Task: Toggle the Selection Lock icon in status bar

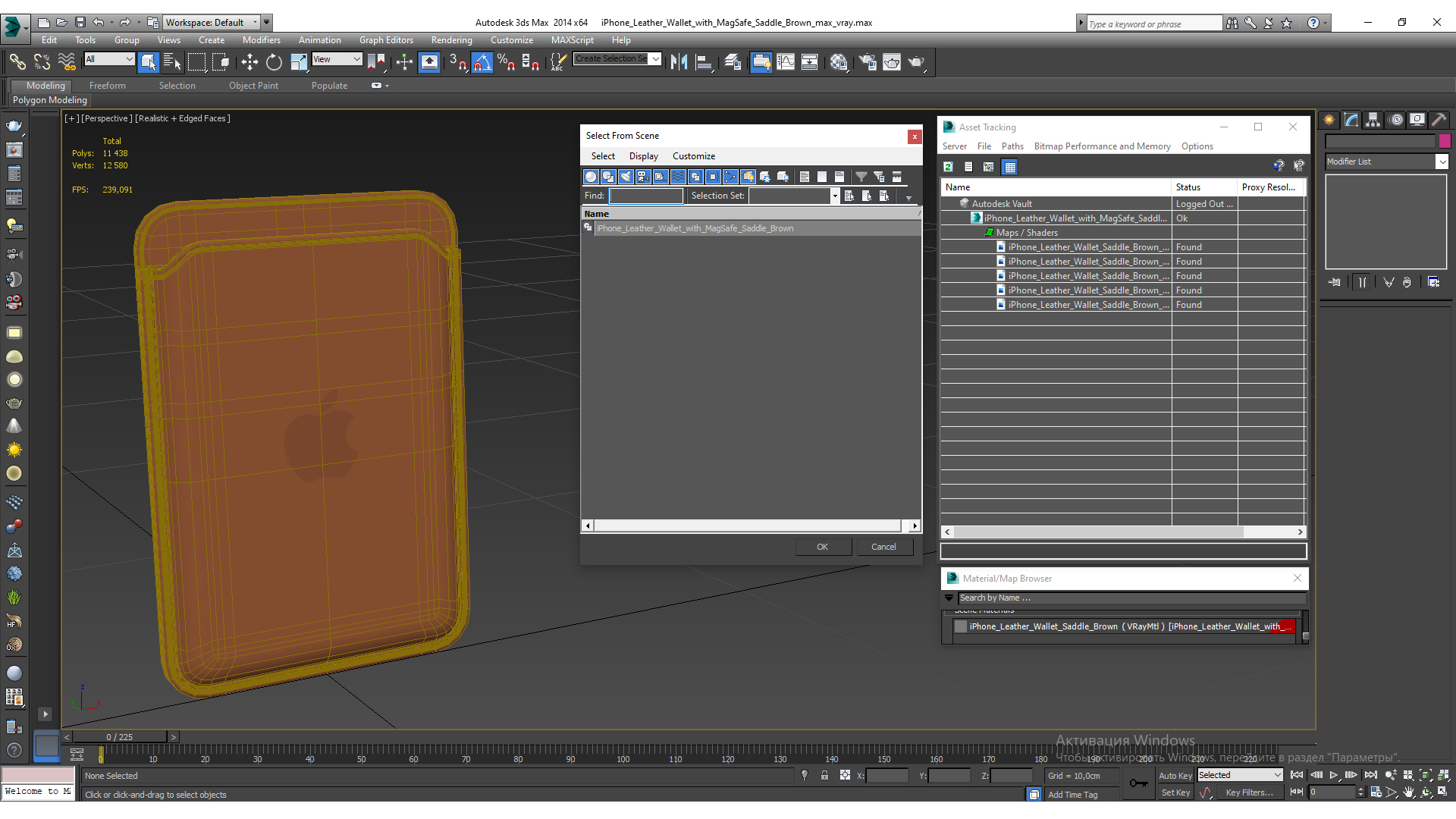Action: pos(824,775)
